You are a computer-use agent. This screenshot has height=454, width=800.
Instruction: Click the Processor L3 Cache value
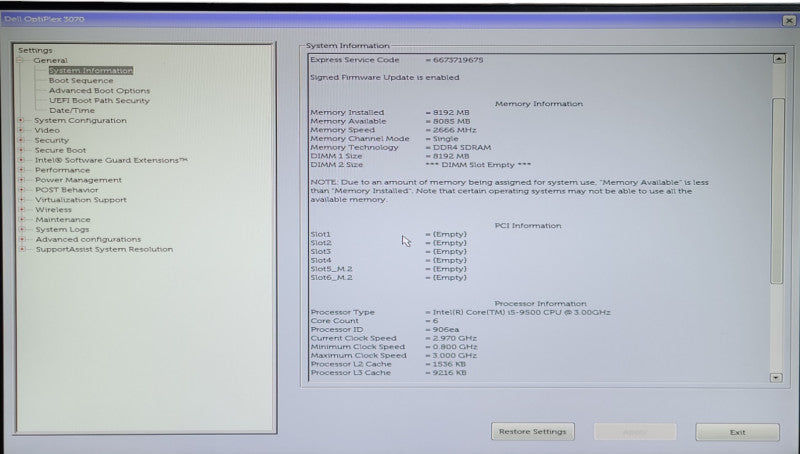pos(449,373)
